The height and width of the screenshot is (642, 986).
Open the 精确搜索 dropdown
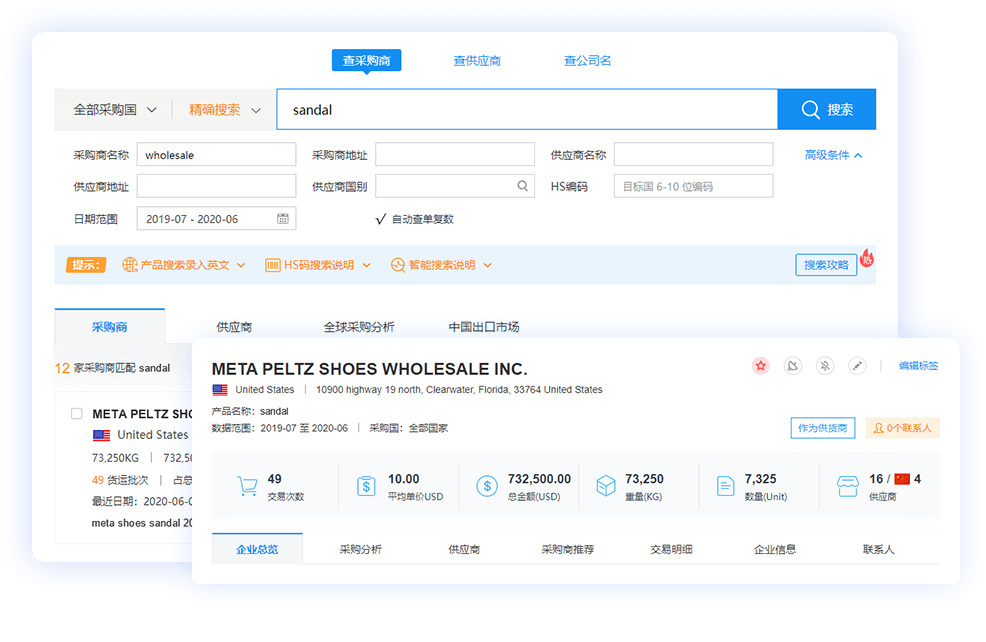224,110
